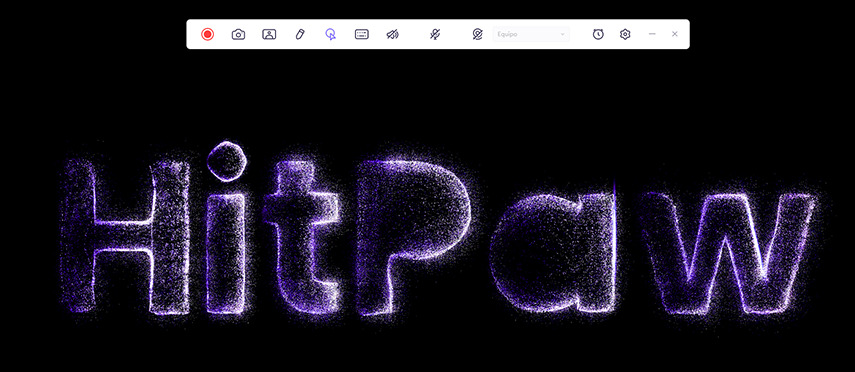Open the picture-in-picture webcam overlay icon
855x372 pixels.
269,34
